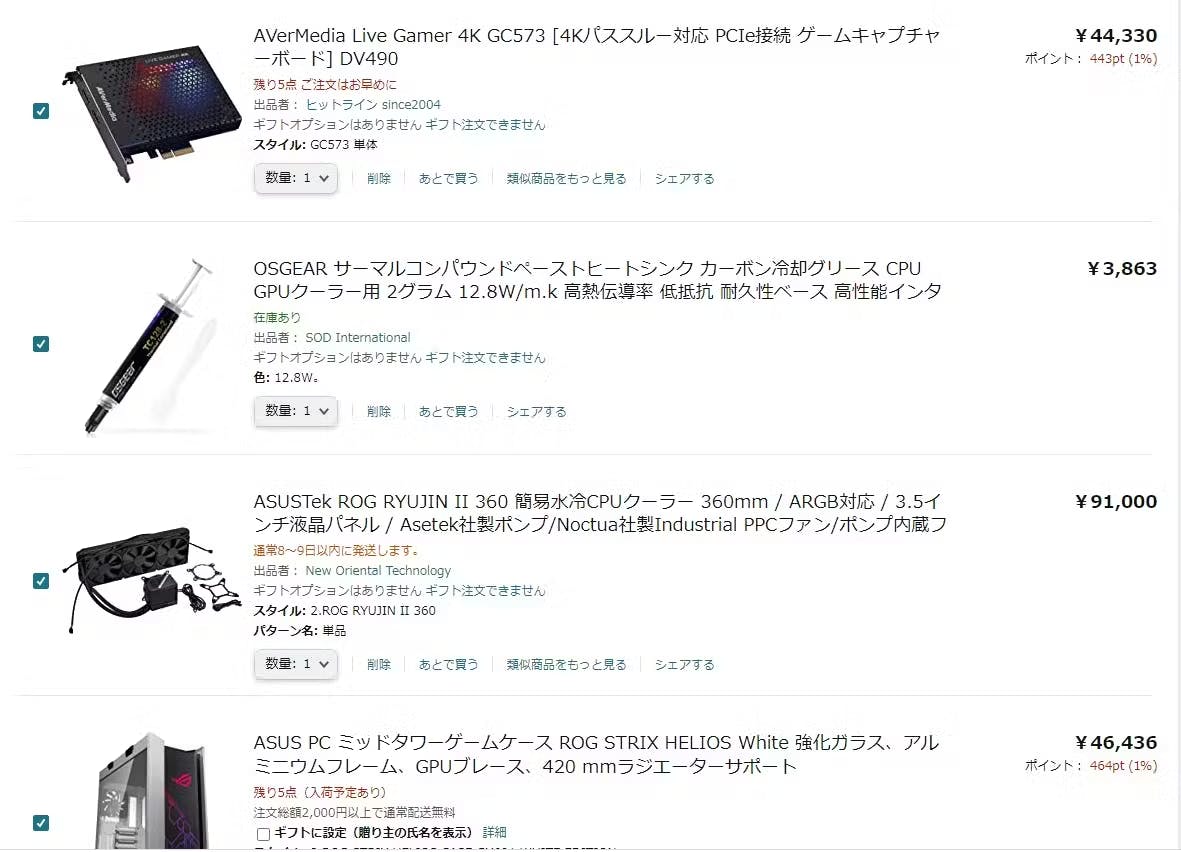Uncheck the ROG RYUJIN II 360 item checkbox
The height and width of the screenshot is (852, 1181).
[41, 581]
